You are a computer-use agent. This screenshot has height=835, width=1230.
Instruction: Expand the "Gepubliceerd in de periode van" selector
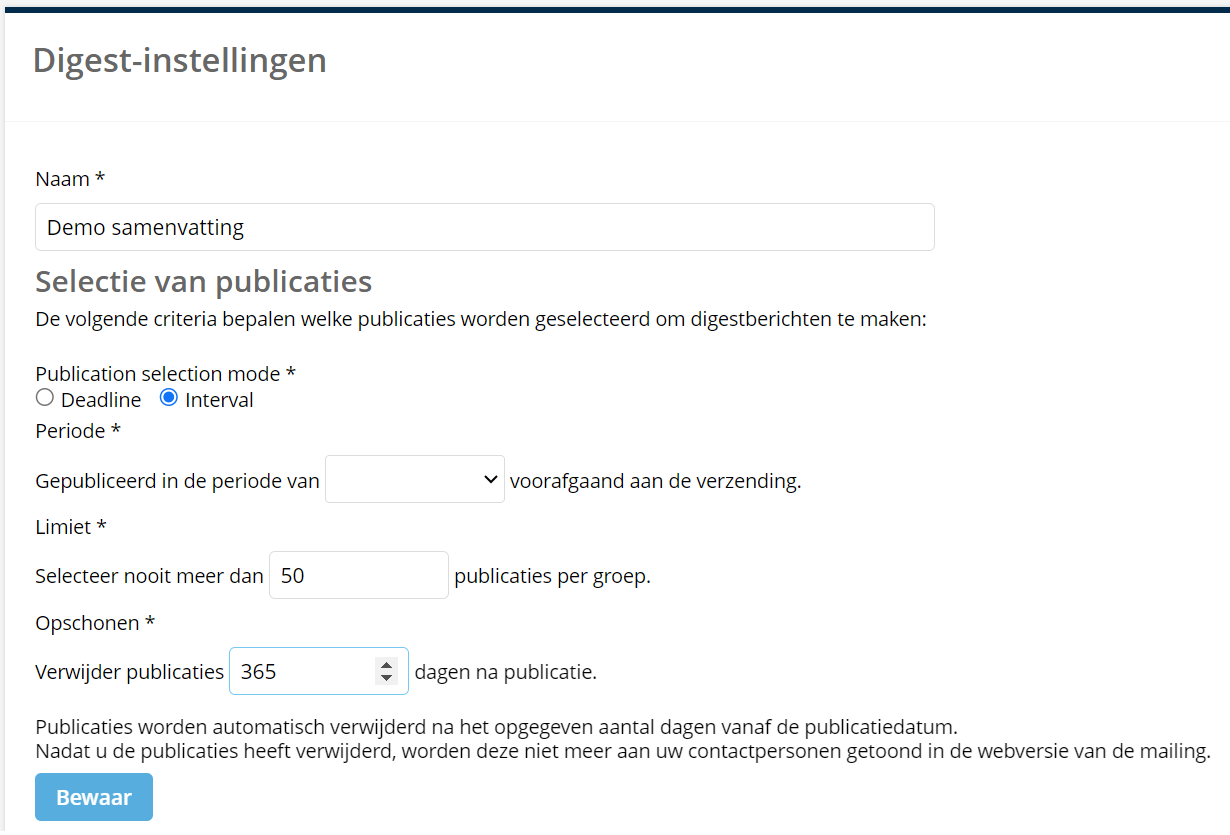(414, 479)
